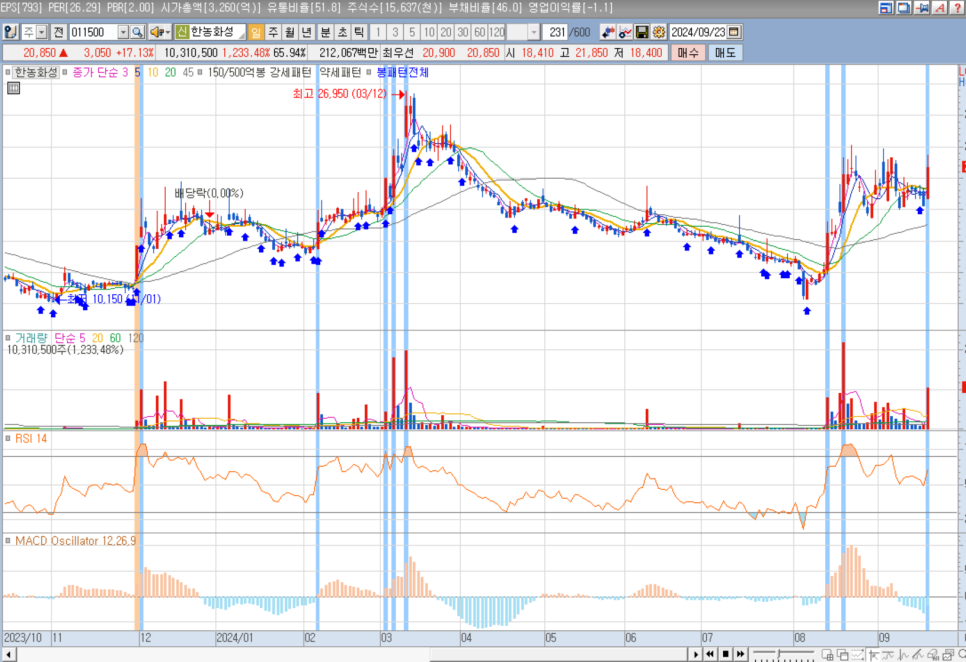The image size is (966, 662).
Task: Click the 배당락(0,00%) annotation on chart
Action: point(209,193)
